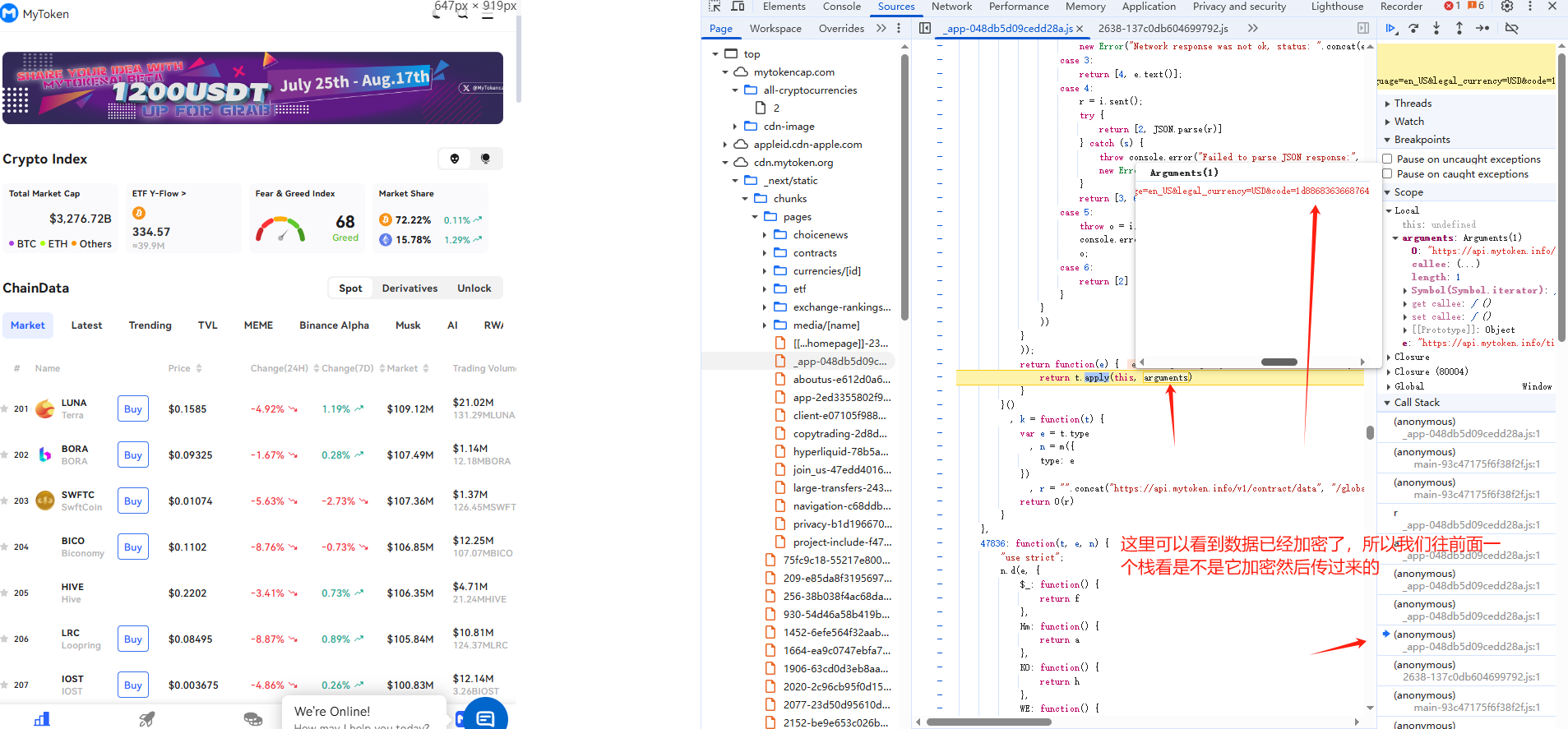
Task: Open the 1200USDT promotion banner
Action: click(x=252, y=88)
